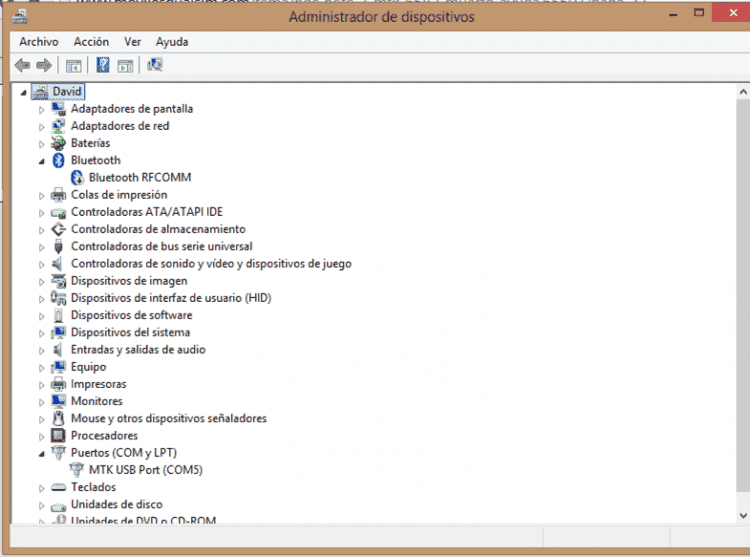
Task: Click the Controladoras de almacenamiento icon
Action: click(x=58, y=229)
